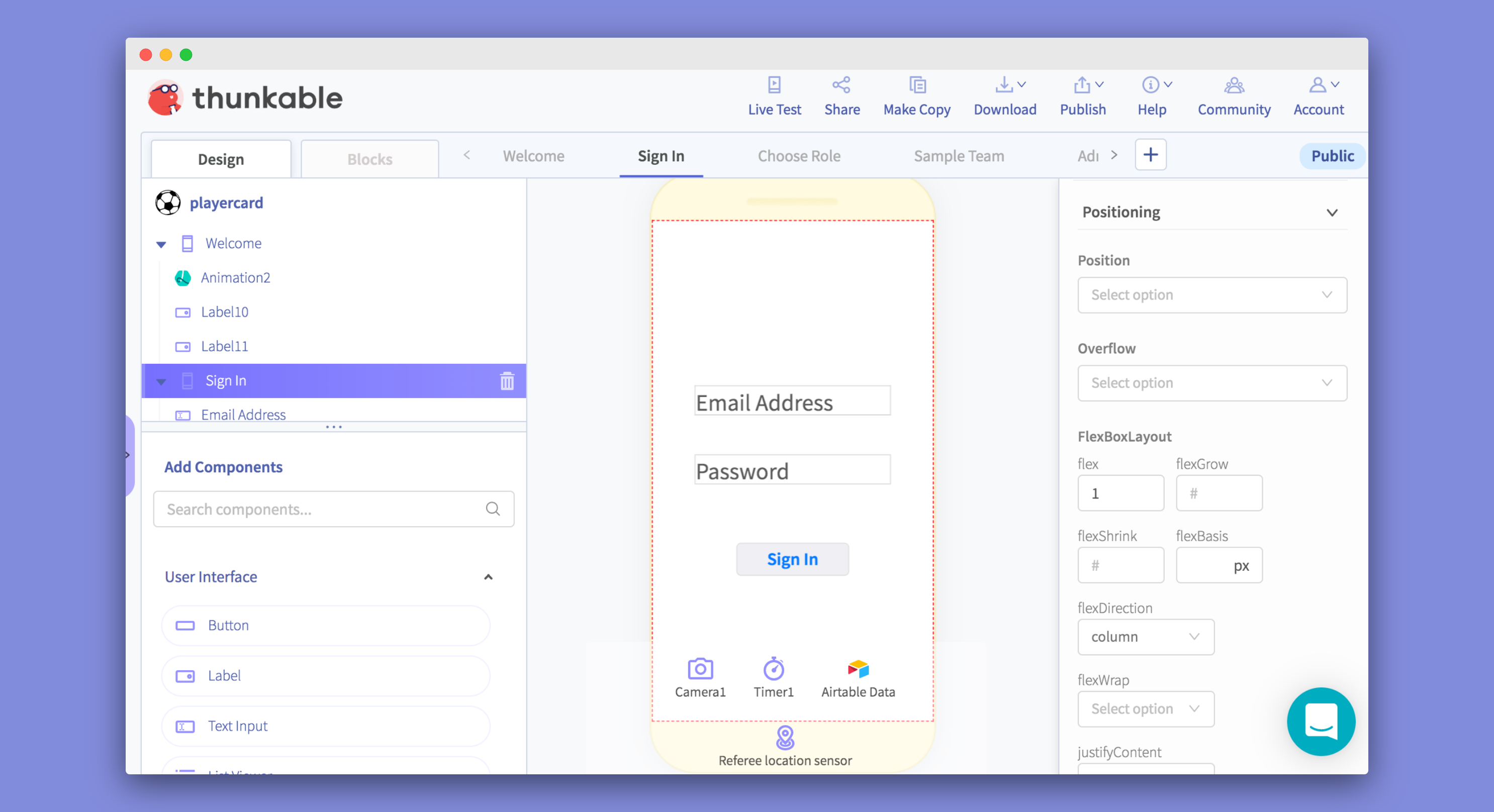
Task: Pick the Button component
Action: point(326,626)
